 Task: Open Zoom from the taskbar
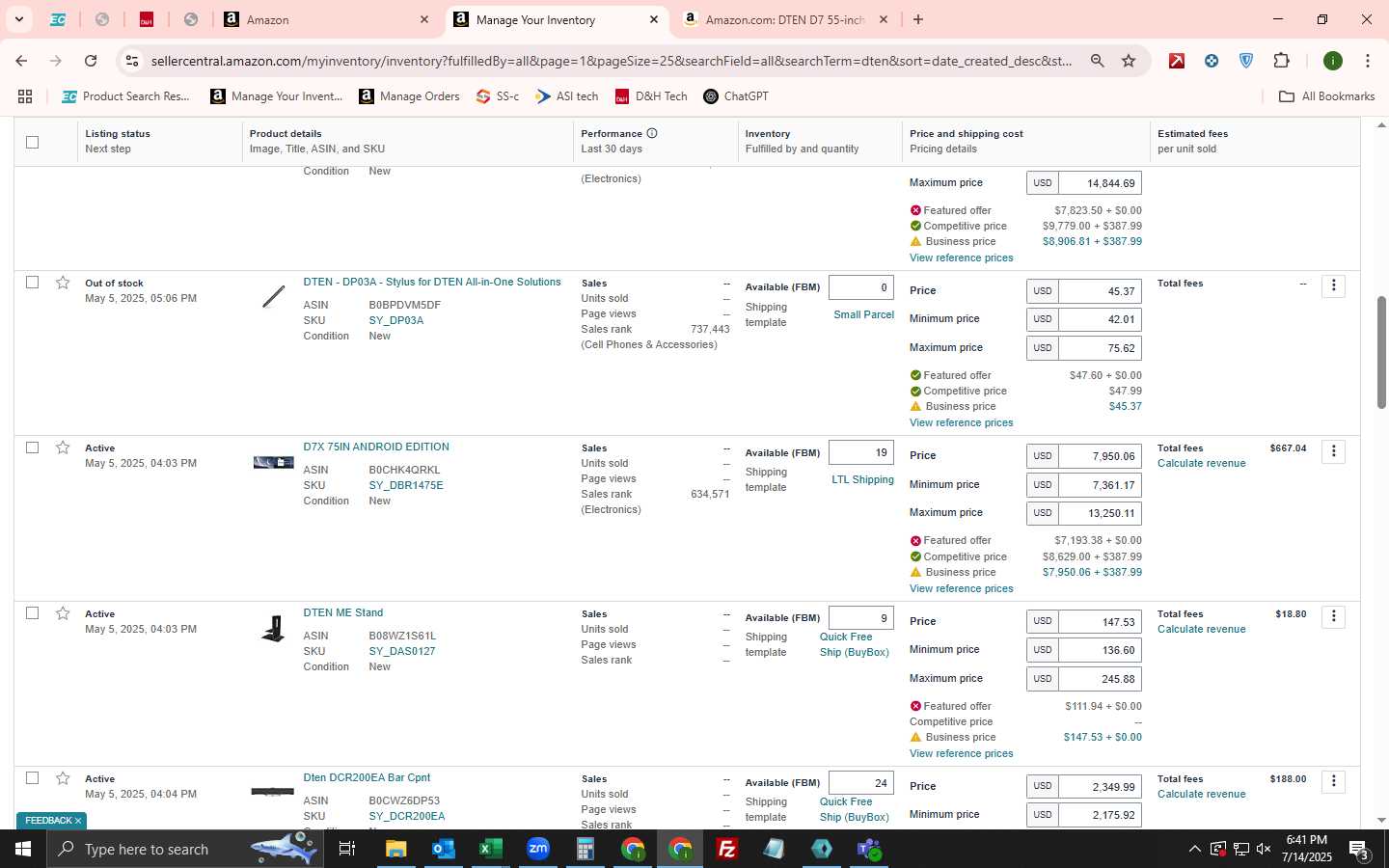537,849
